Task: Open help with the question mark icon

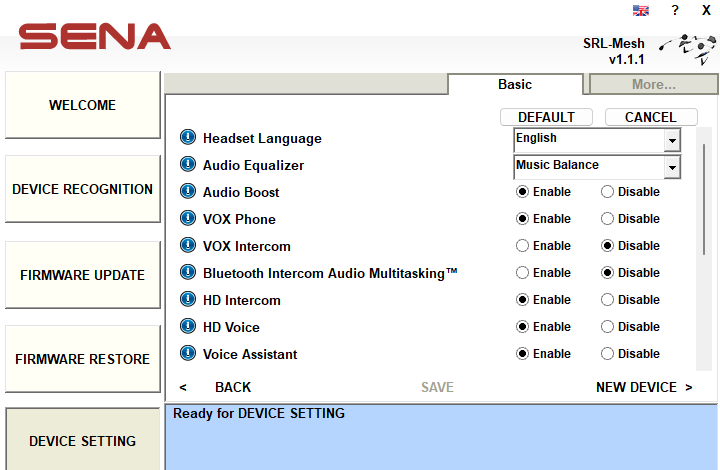Action: click(675, 10)
